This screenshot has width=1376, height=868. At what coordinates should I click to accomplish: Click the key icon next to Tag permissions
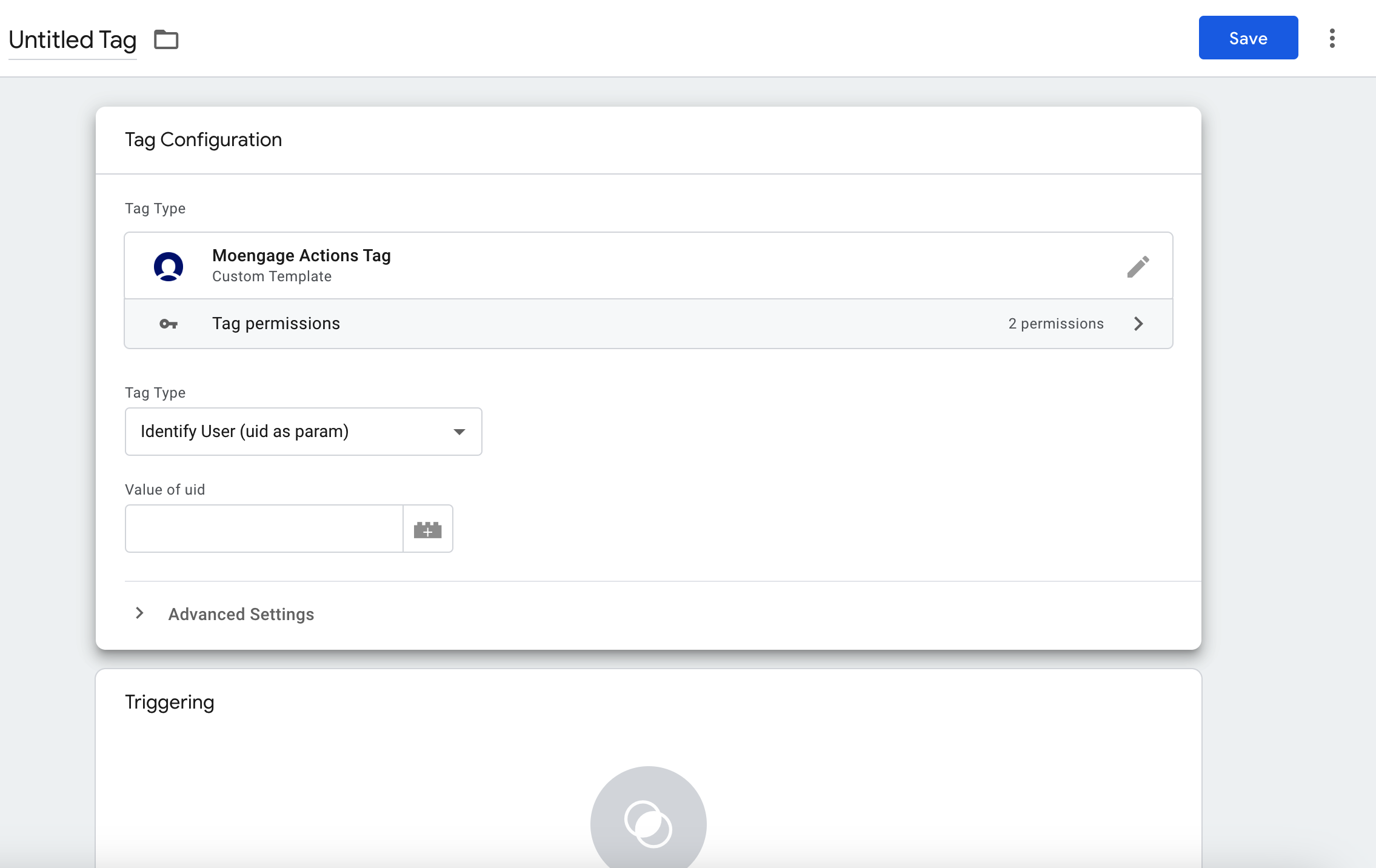click(x=169, y=324)
